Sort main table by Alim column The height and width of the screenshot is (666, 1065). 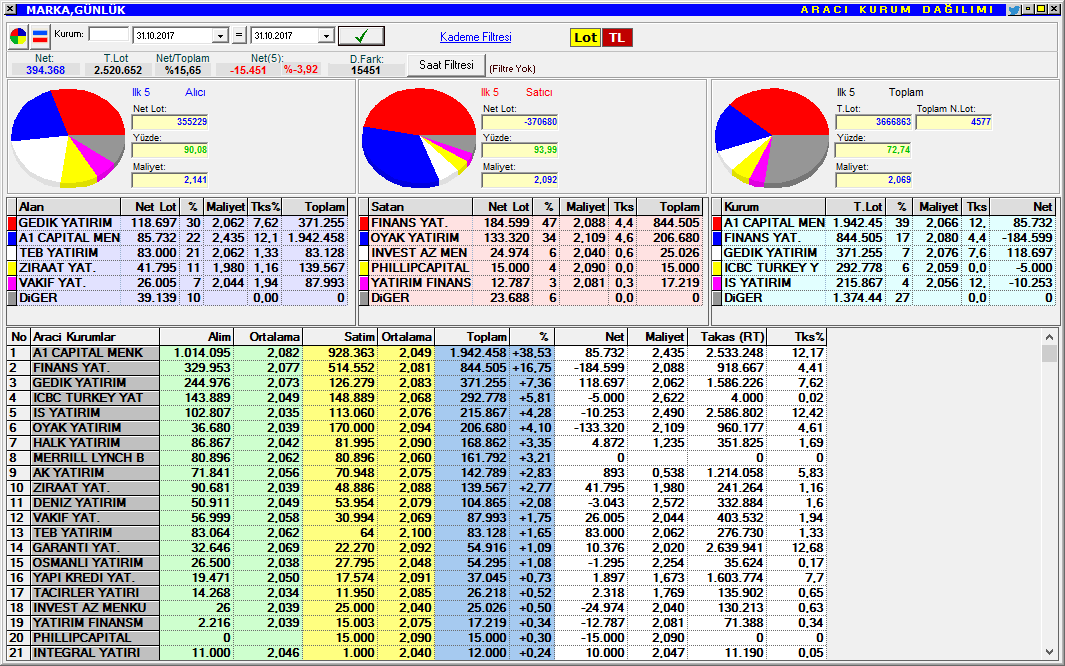coord(197,337)
